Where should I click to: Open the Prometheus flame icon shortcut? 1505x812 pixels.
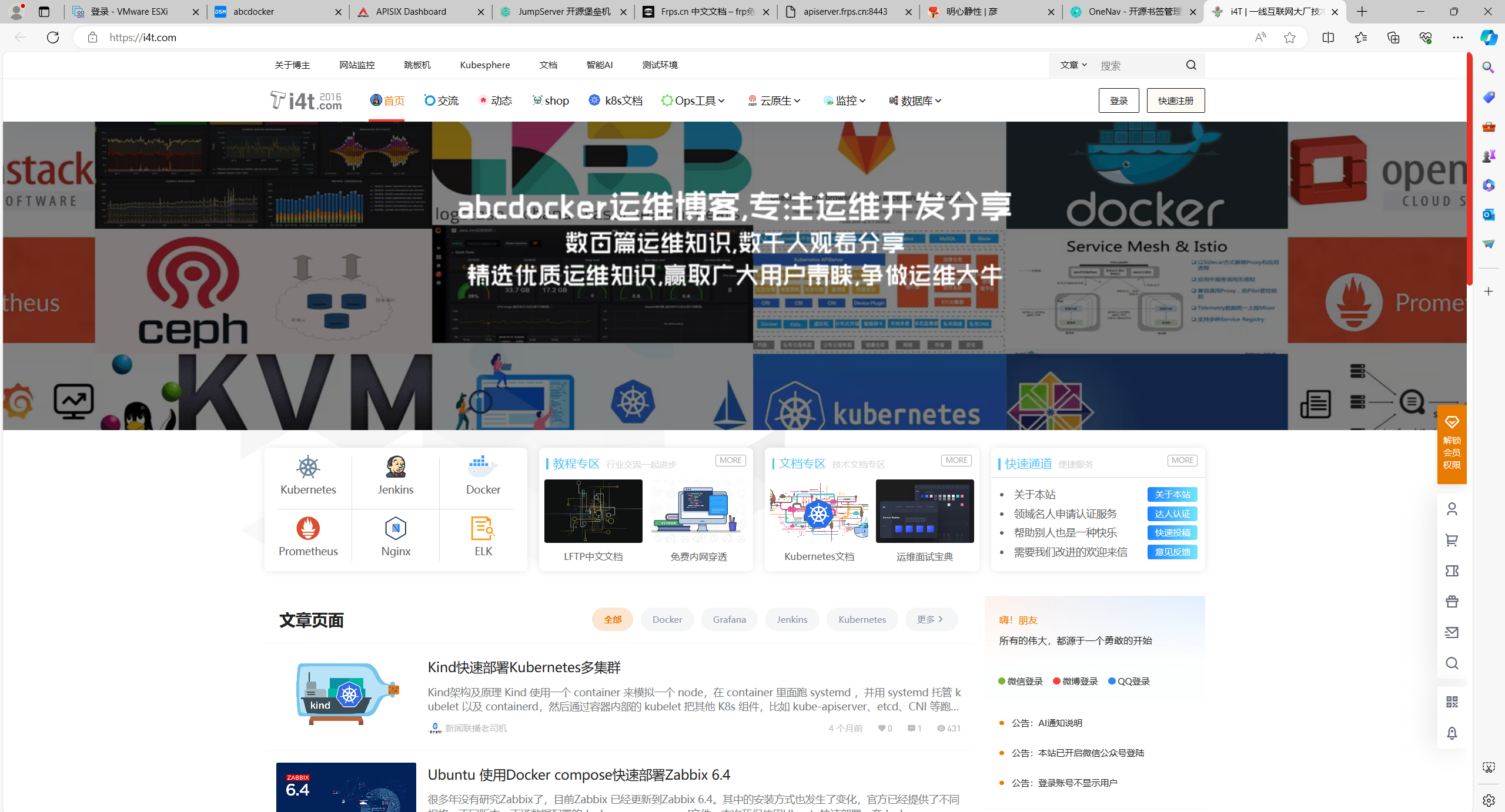(x=308, y=528)
